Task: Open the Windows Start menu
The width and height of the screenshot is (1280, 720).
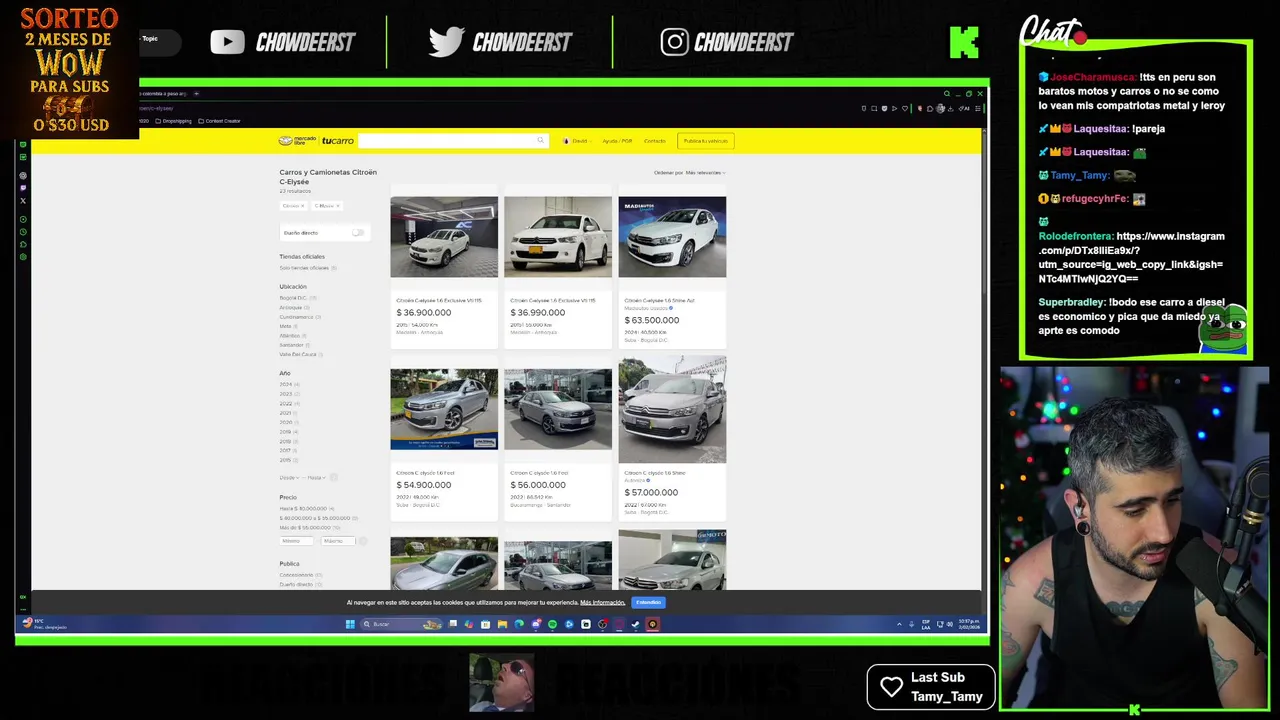Action: [350, 624]
